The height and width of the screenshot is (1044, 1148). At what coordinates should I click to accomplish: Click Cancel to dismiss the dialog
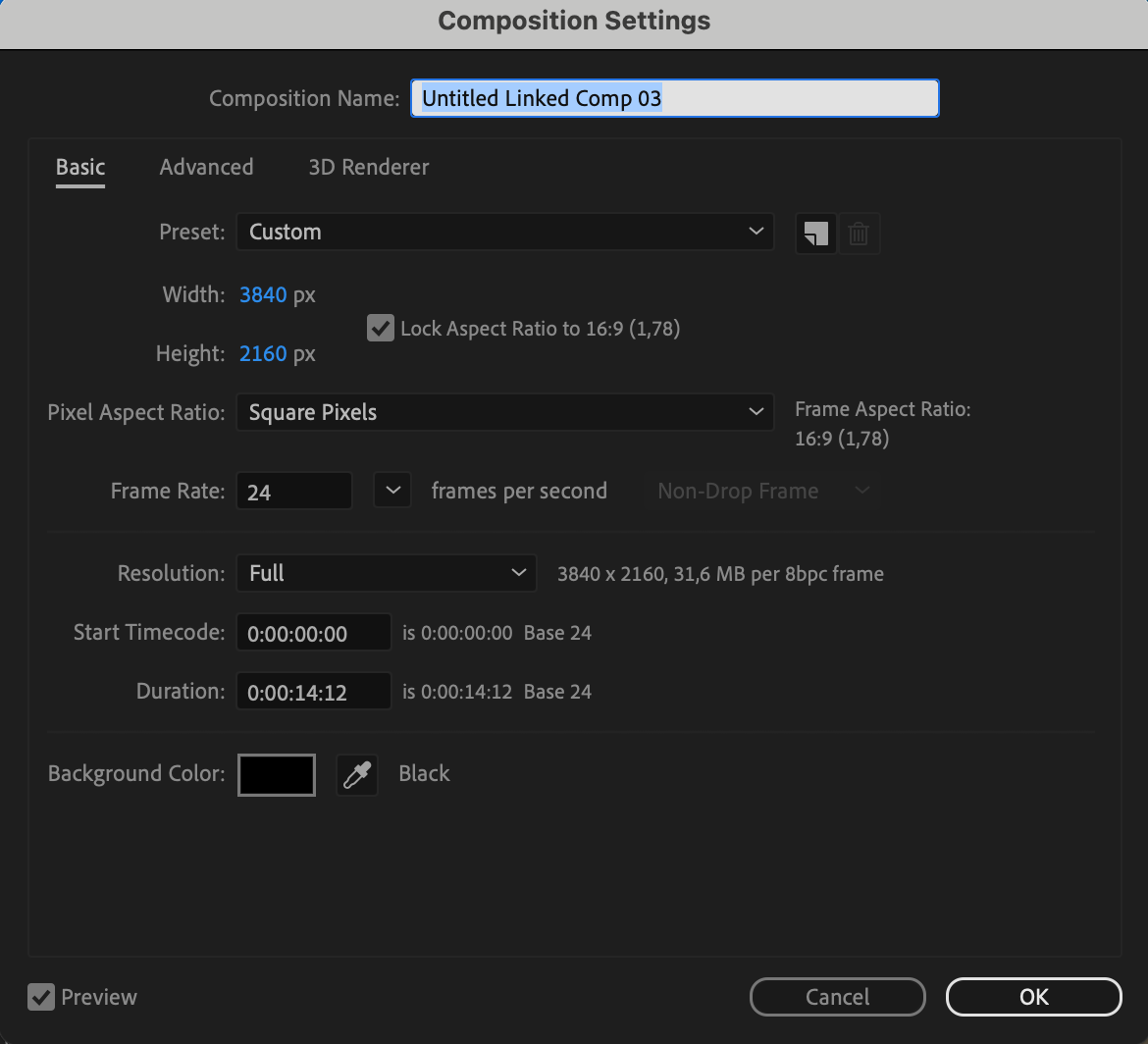pos(837,997)
